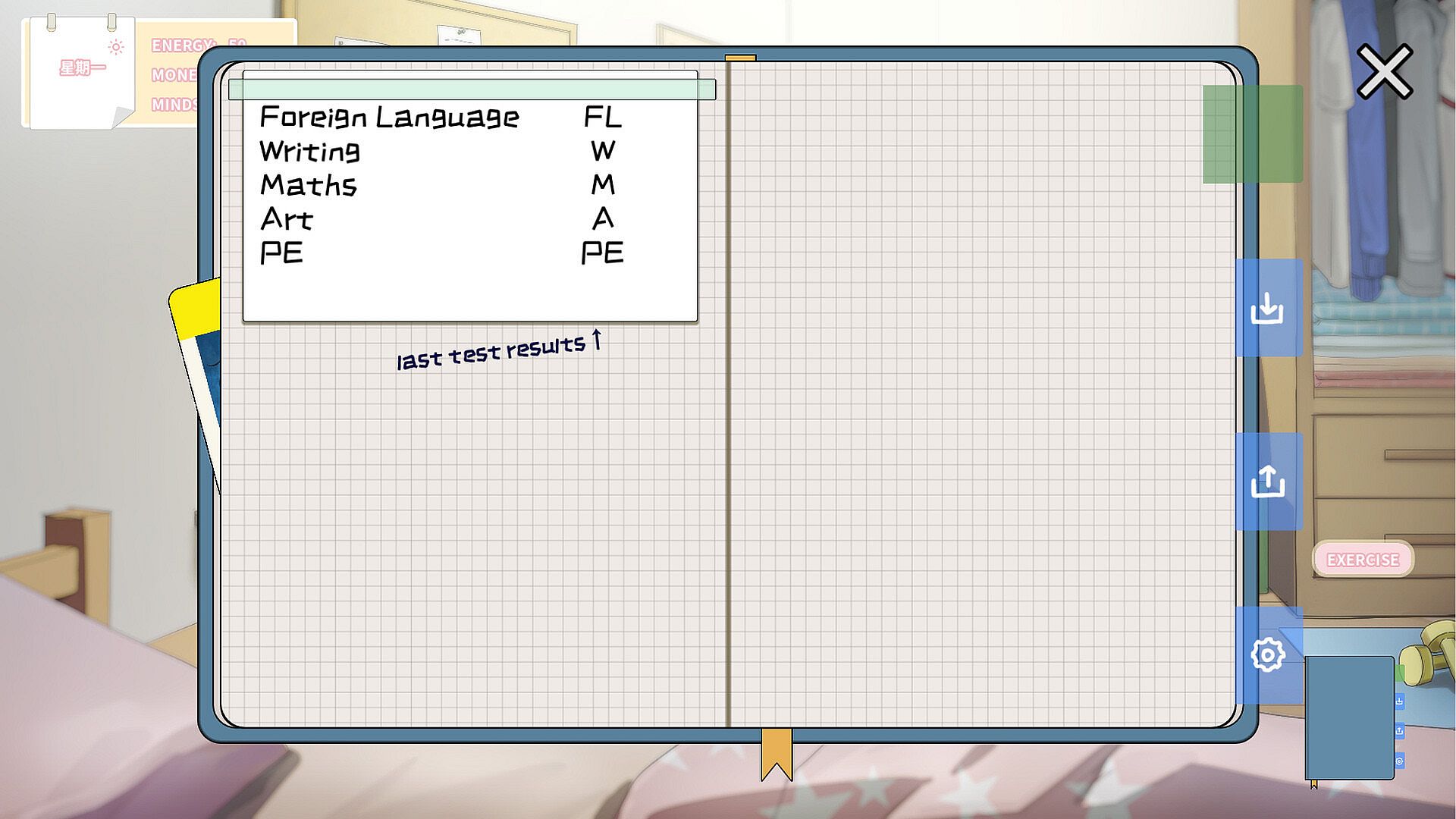Click the Foreign Language subject row
This screenshot has width=1456, height=819.
[389, 117]
